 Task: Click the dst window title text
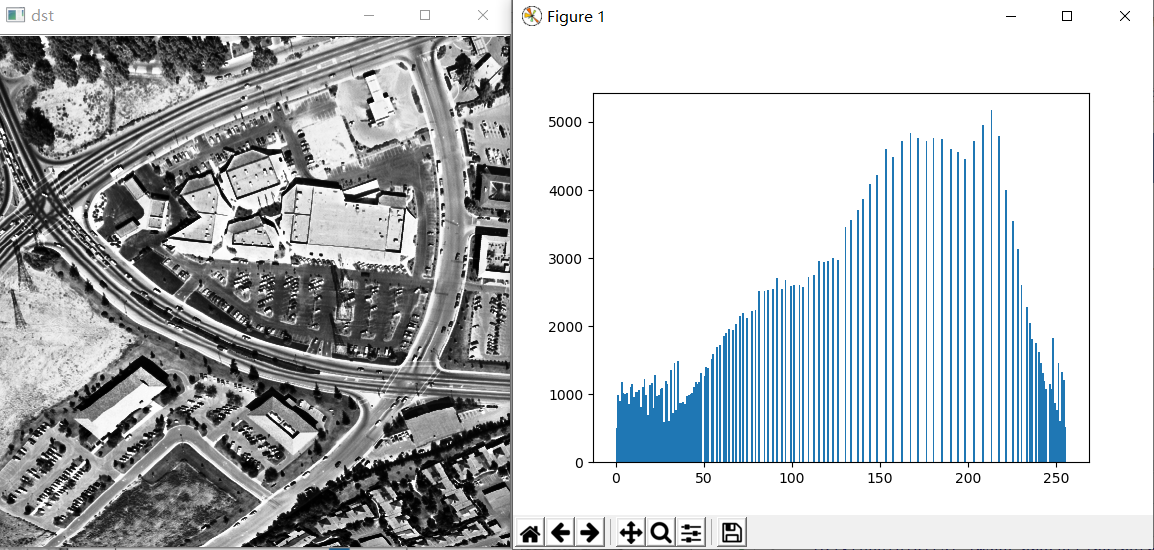(43, 15)
